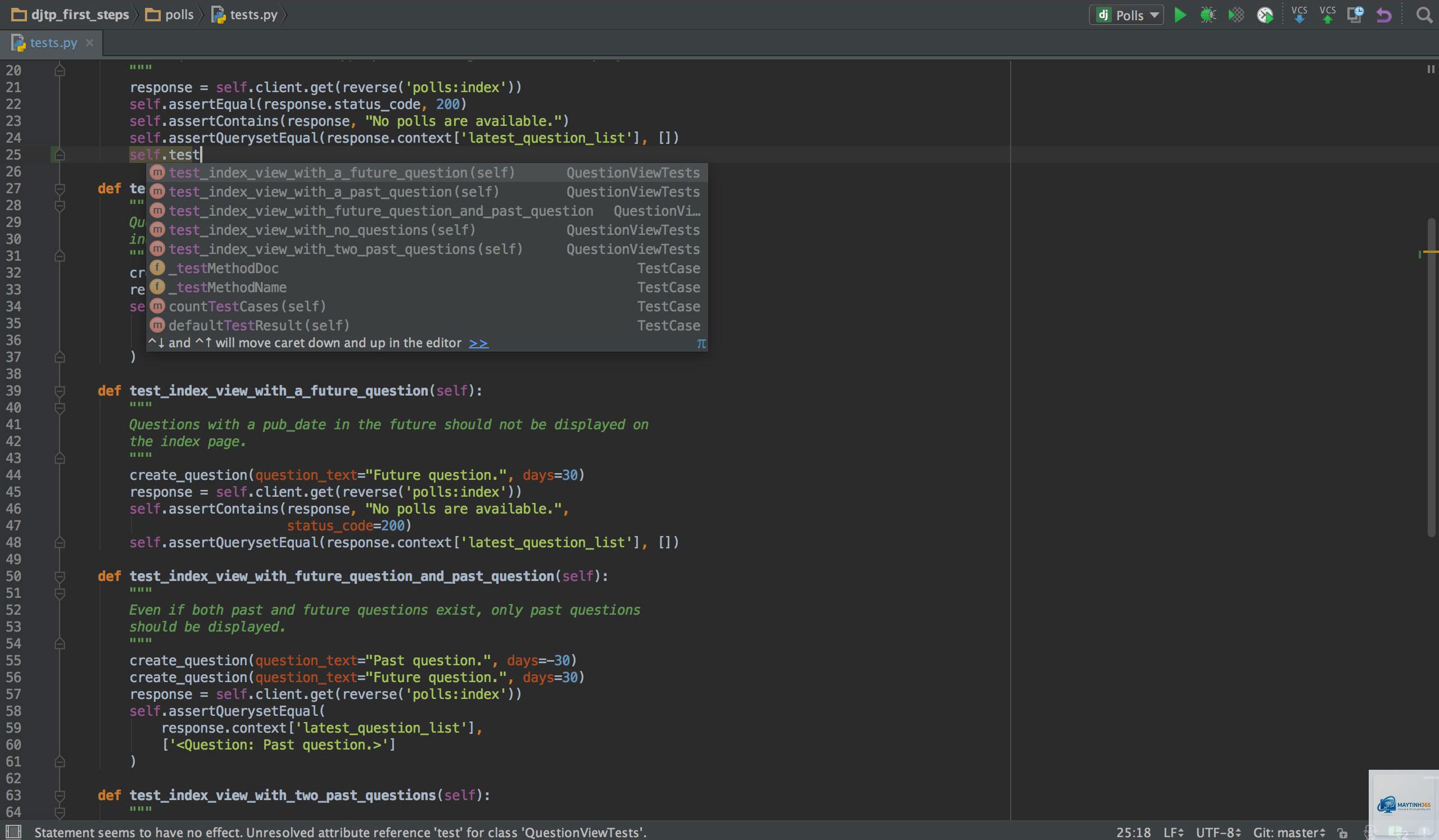Run Polls with coverage
1439x840 pixels.
point(1236,15)
